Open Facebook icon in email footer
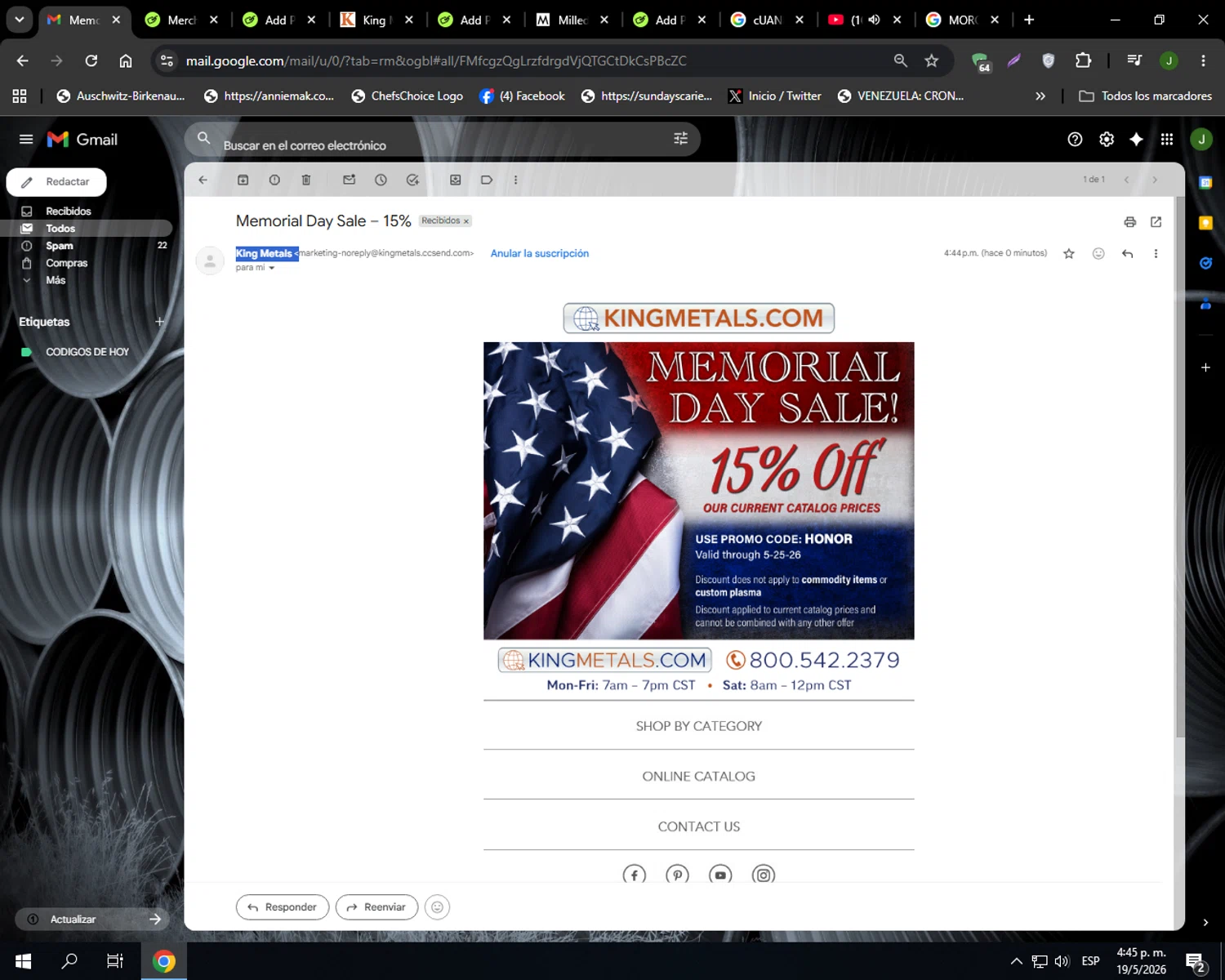 635,875
